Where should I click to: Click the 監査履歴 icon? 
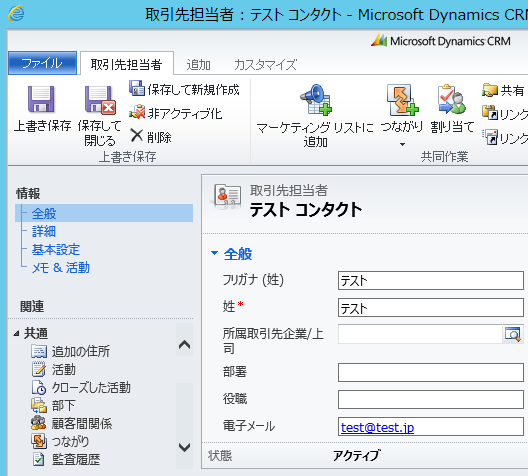(x=39, y=459)
